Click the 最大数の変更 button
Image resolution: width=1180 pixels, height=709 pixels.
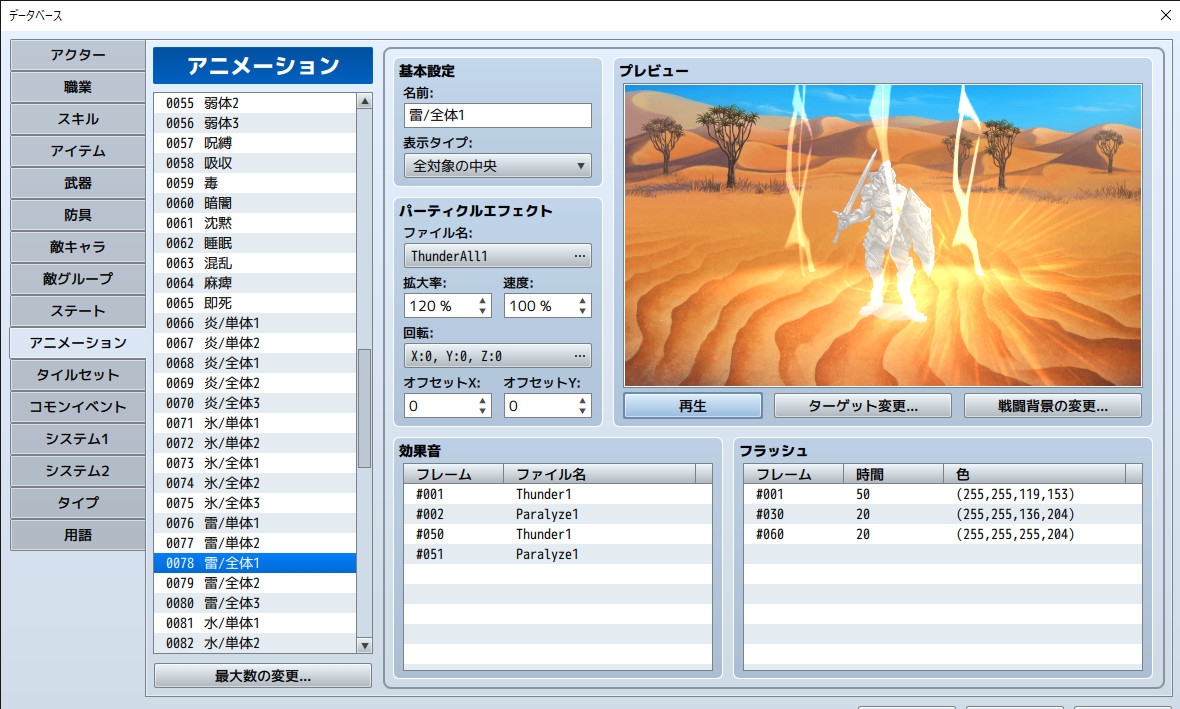click(x=262, y=675)
